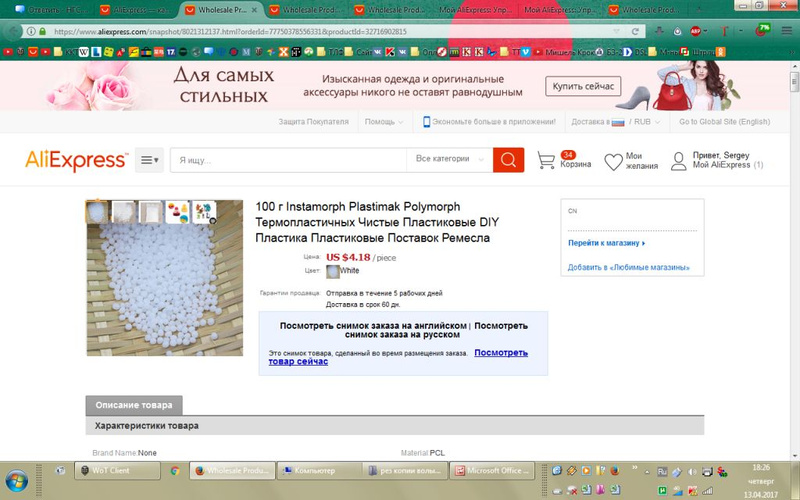
Task: Click the Характеристики товара heading
Action: click(146, 426)
